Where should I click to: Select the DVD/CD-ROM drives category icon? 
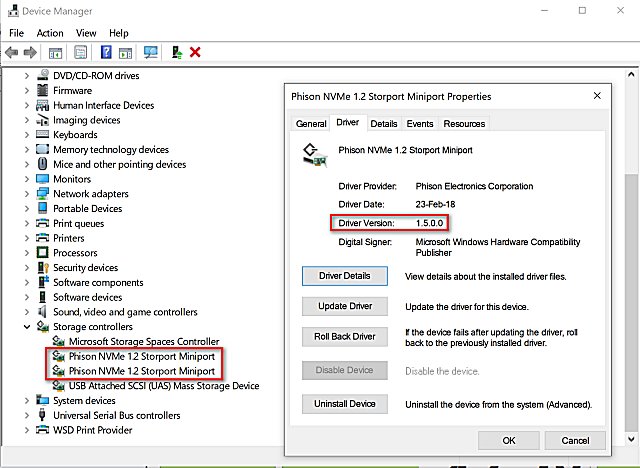tap(42, 75)
